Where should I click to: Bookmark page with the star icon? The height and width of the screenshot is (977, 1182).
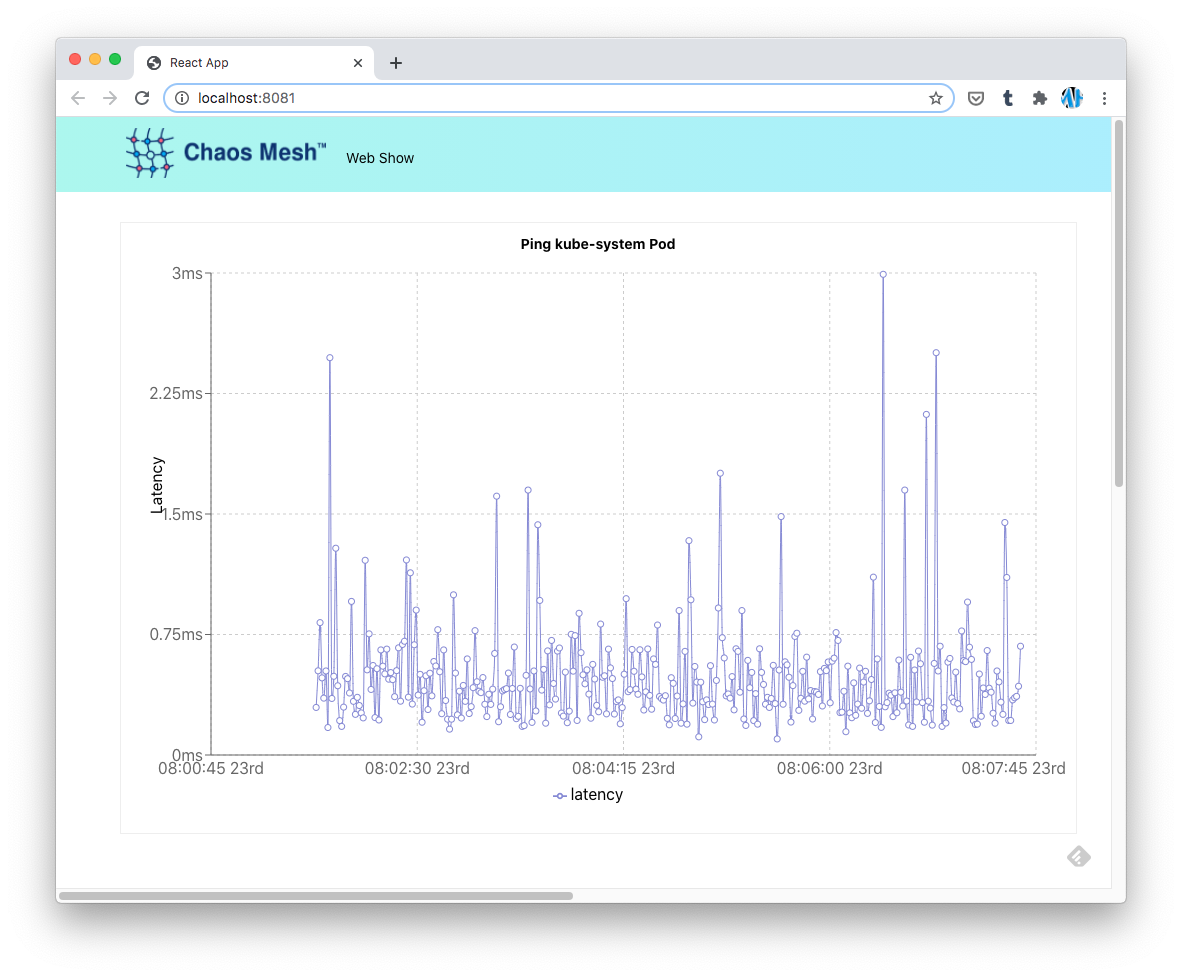click(x=935, y=98)
